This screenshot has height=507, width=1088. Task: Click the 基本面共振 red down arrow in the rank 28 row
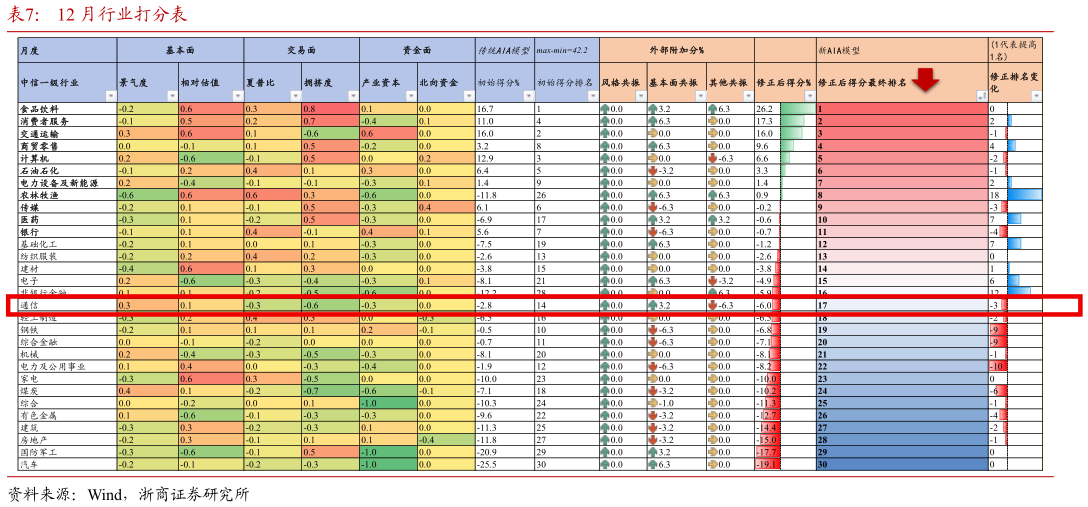[652, 440]
